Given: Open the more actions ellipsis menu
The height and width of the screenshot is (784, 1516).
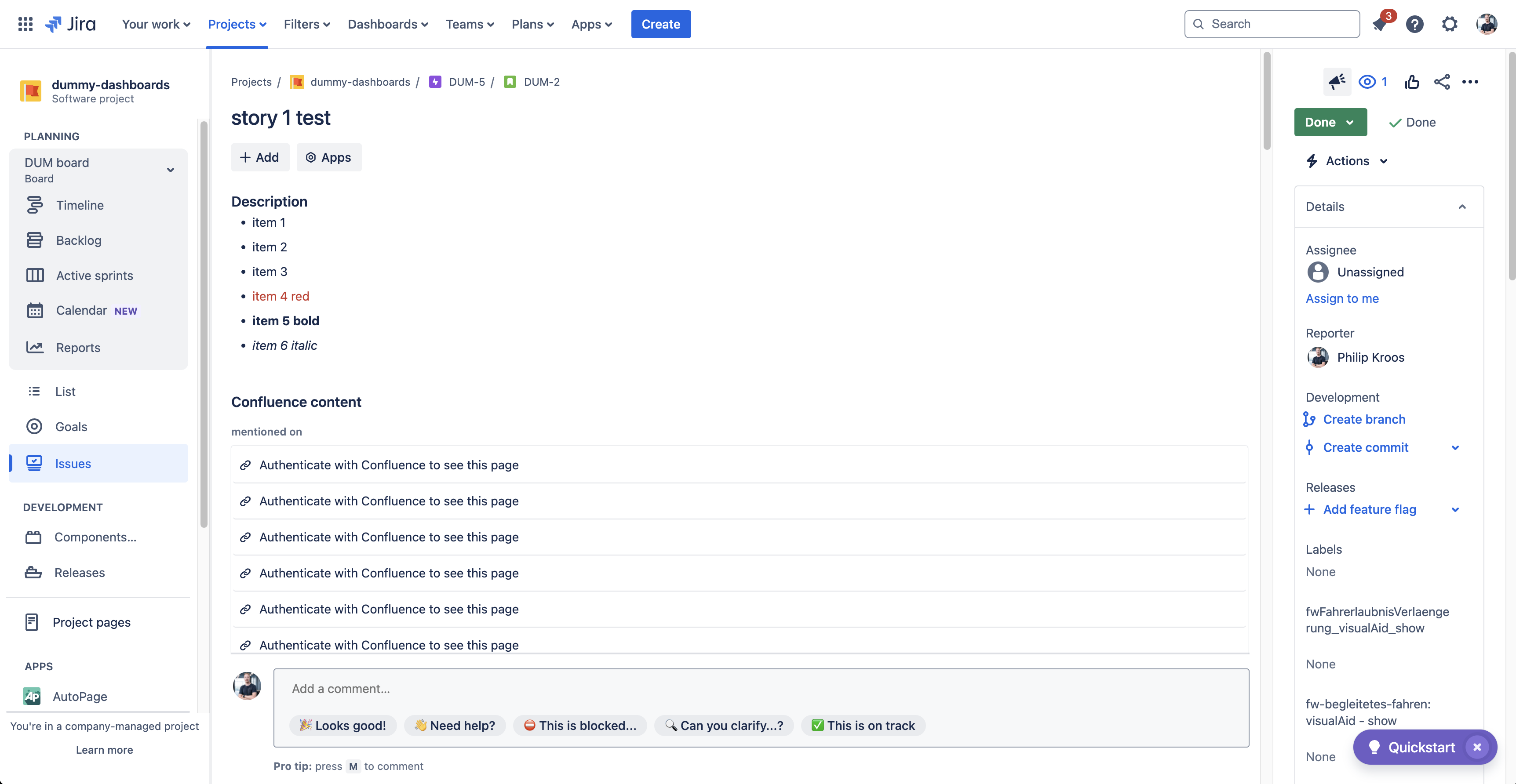Looking at the screenshot, I should click(x=1471, y=82).
